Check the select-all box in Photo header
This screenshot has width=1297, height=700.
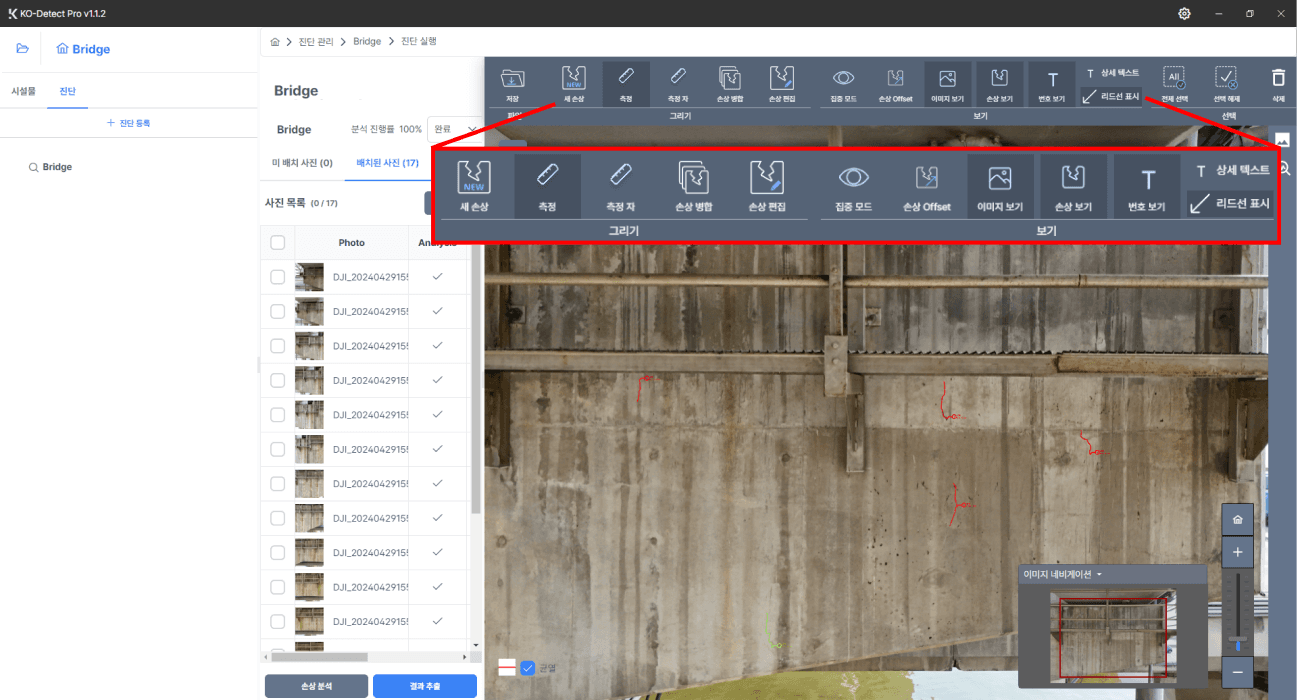278,243
